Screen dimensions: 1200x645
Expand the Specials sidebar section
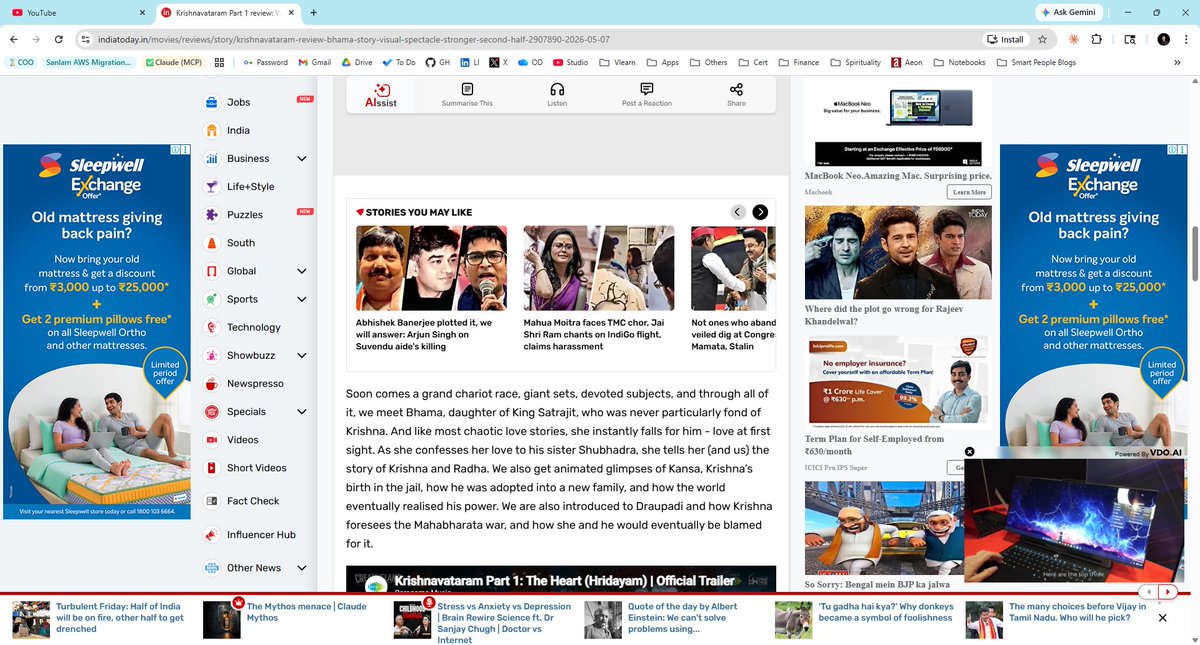[x=301, y=411]
